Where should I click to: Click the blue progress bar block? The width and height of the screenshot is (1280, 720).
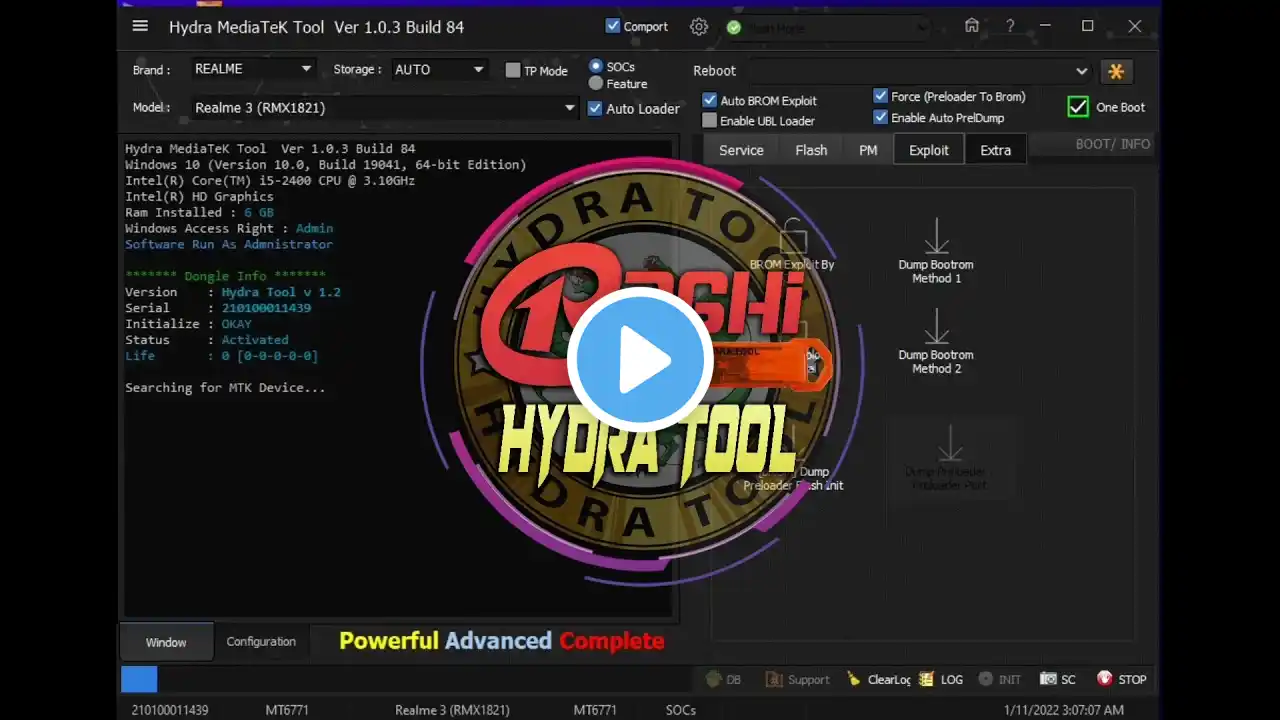(x=139, y=679)
